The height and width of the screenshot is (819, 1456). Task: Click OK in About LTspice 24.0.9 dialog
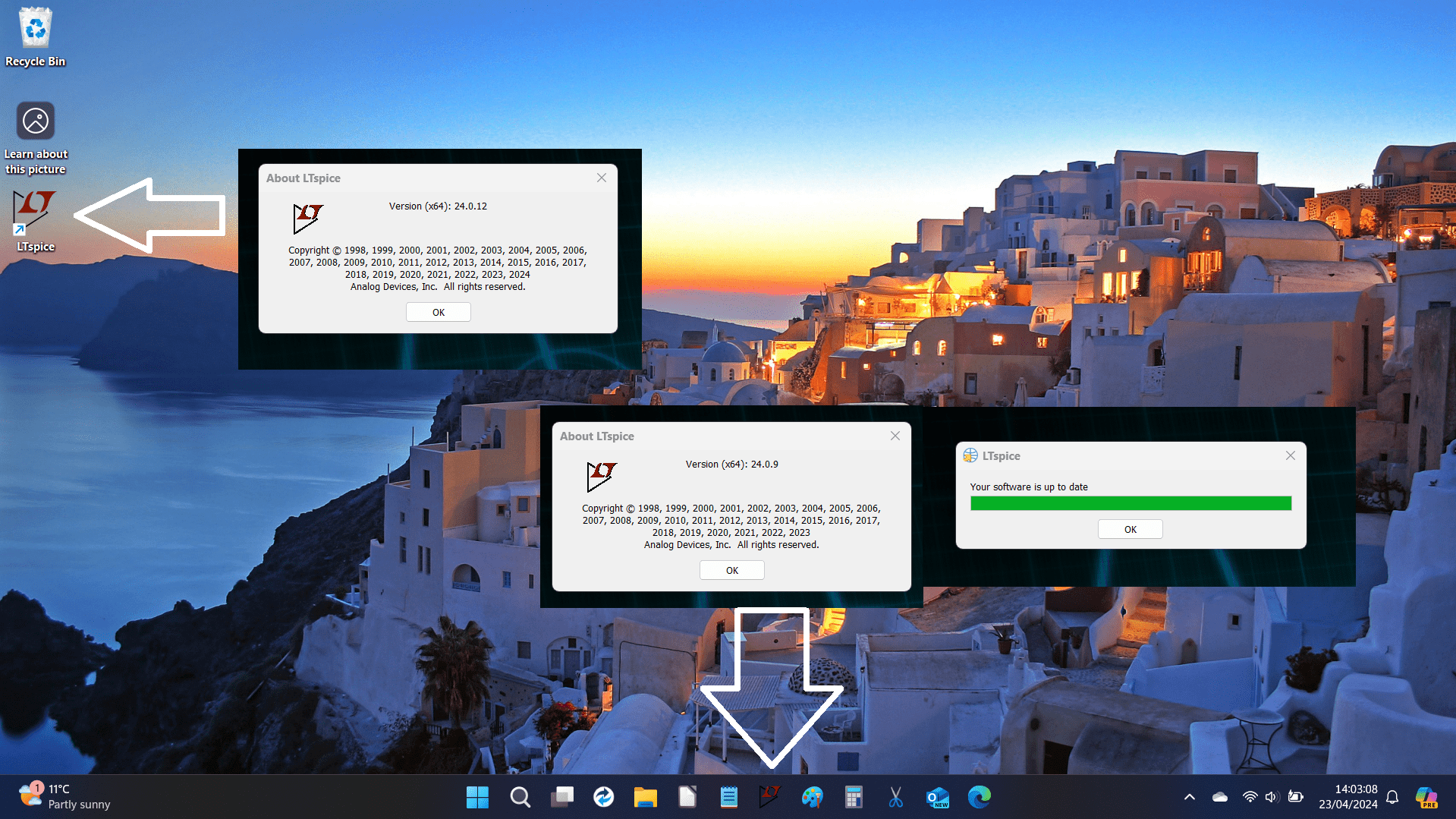point(732,570)
